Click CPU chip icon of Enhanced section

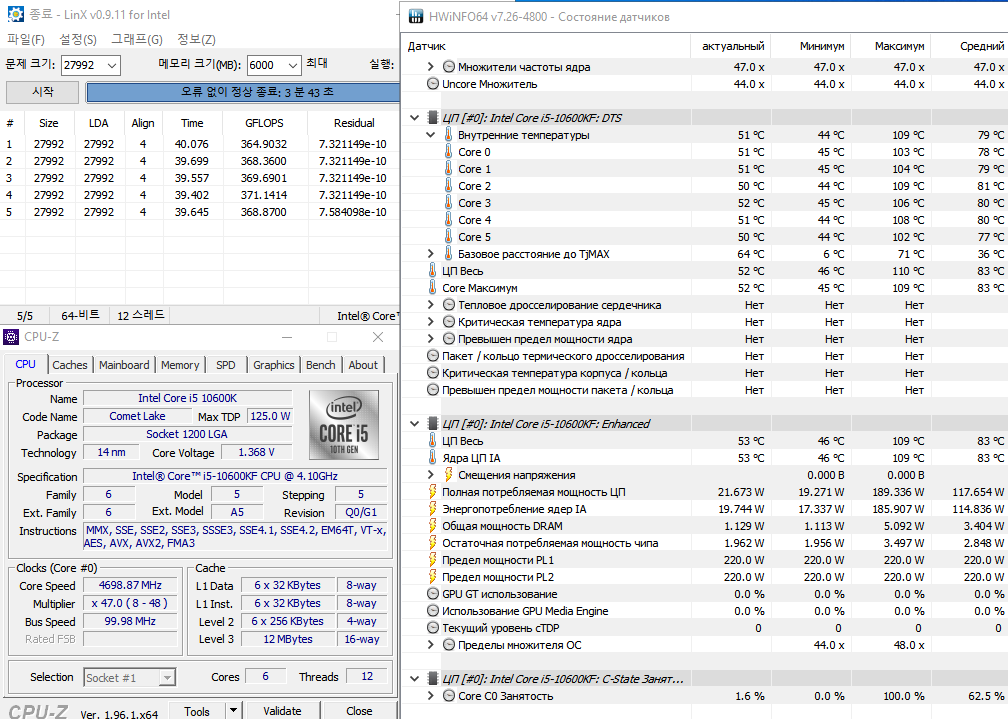tap(432, 424)
